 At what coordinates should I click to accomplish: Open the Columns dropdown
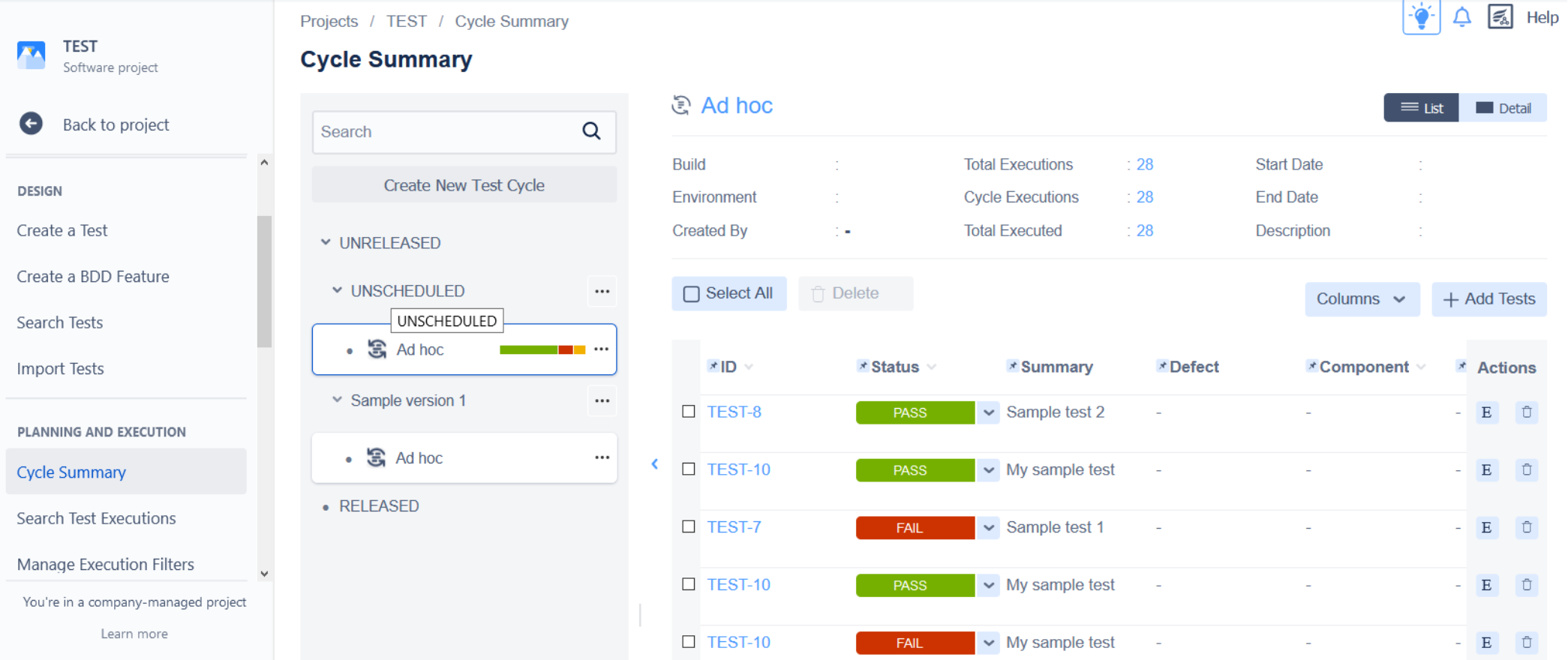[x=1361, y=299]
